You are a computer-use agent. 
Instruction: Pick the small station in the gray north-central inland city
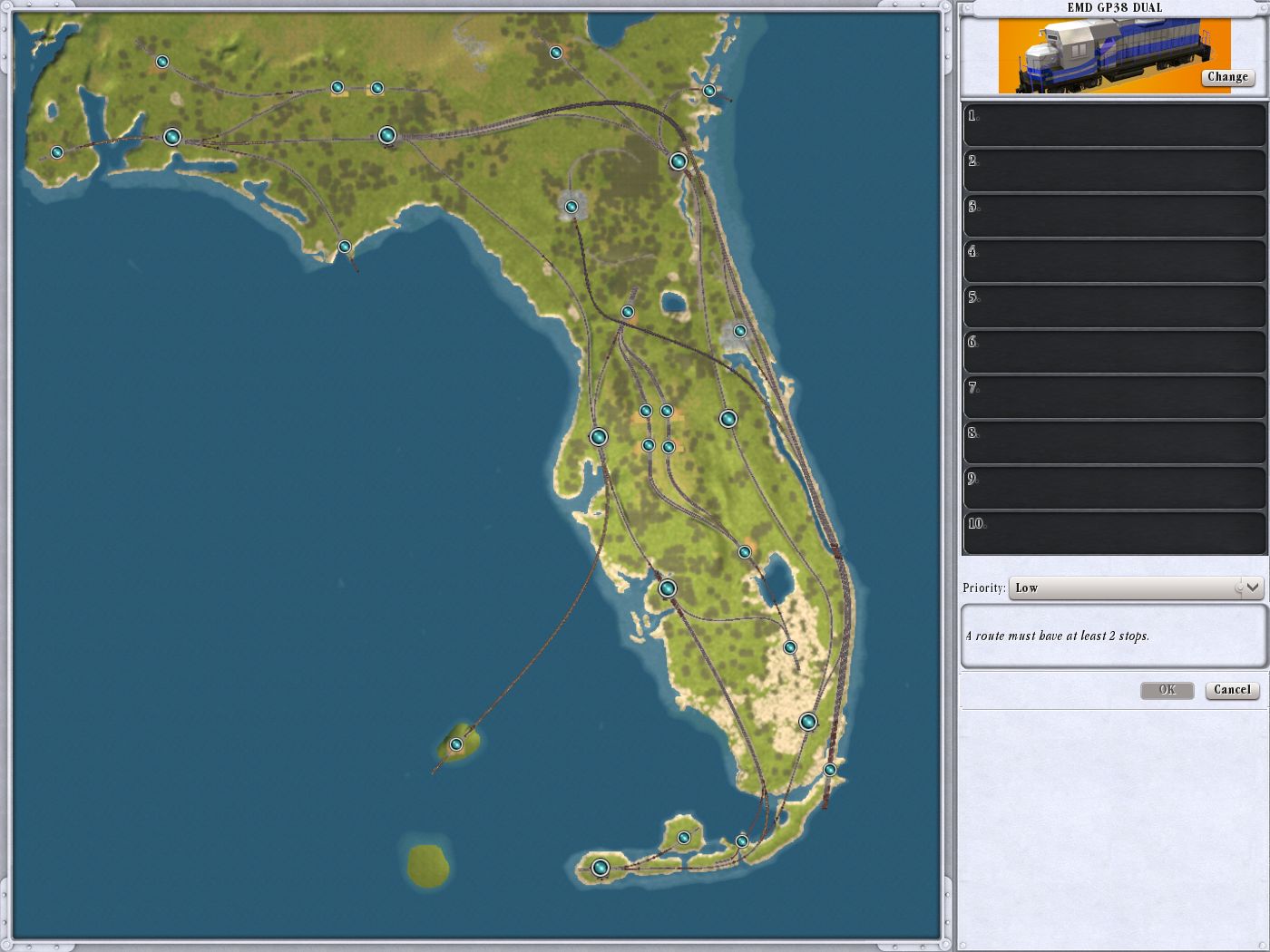tap(571, 207)
